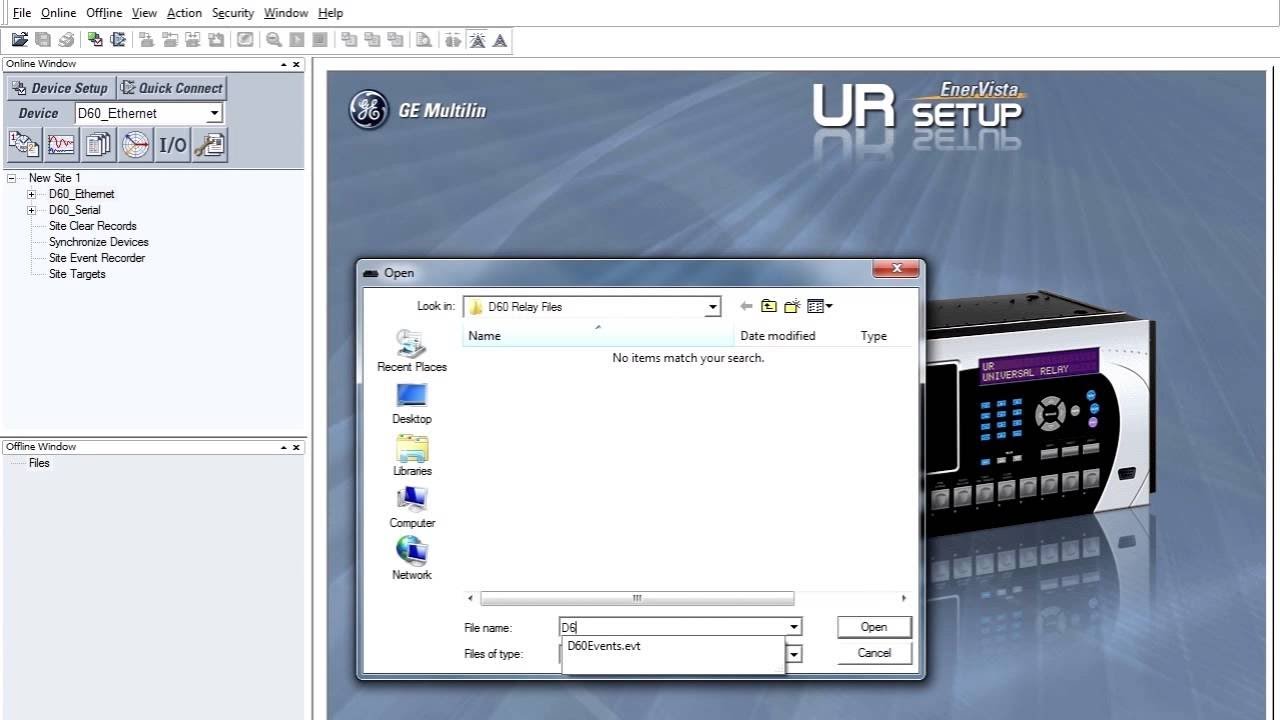Select Synchronize Devices in tree
Screen dimensions: 1280x720
99,242
